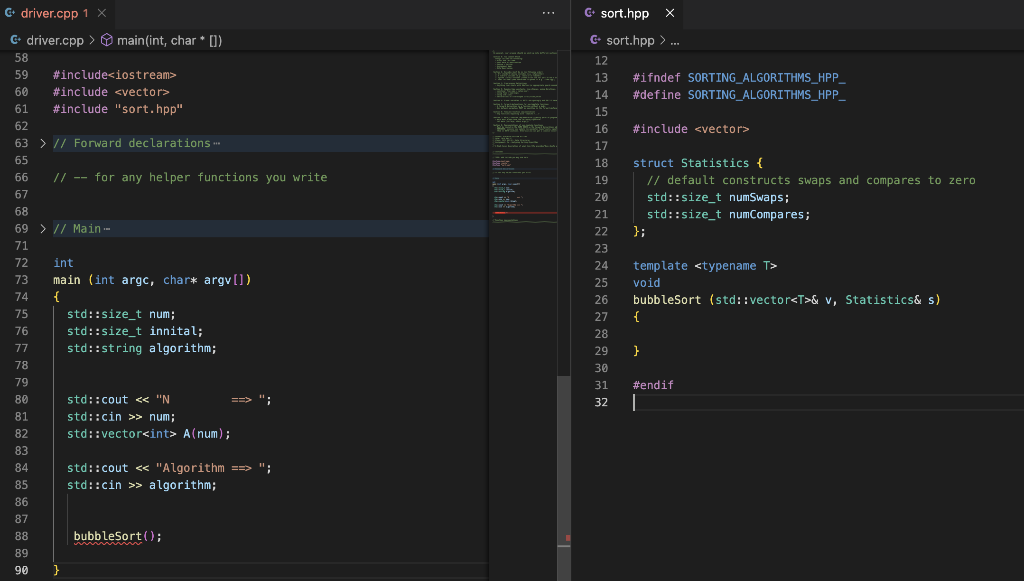The height and width of the screenshot is (581, 1024).
Task: Click the C++ file icon on the sort.hpp tab
Action: [590, 13]
